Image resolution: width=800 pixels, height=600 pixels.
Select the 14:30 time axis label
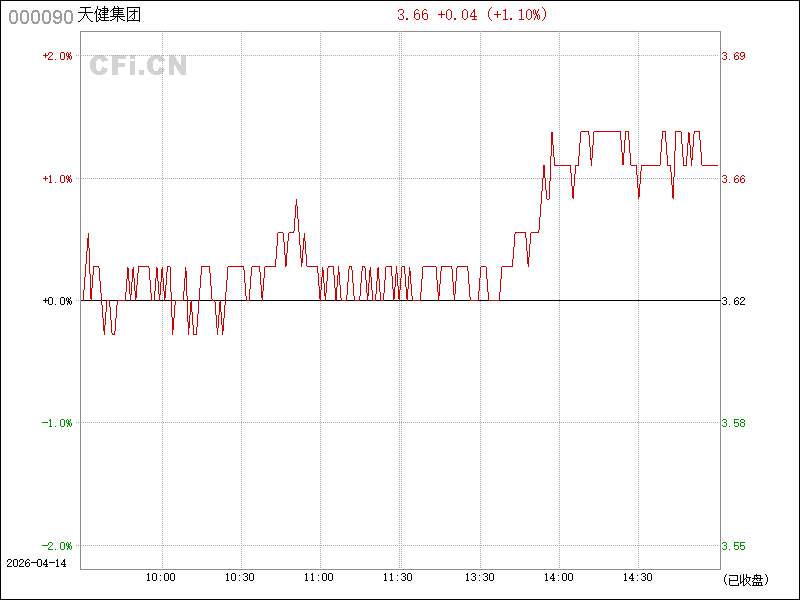coord(638,577)
